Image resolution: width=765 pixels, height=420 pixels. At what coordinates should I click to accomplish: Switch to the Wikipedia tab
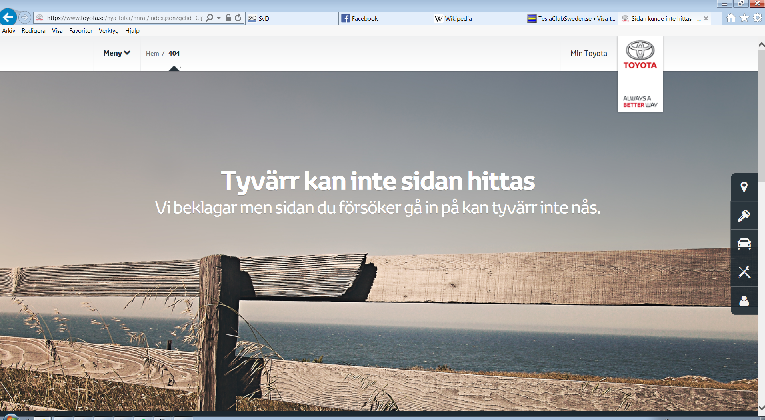[x=476, y=19]
